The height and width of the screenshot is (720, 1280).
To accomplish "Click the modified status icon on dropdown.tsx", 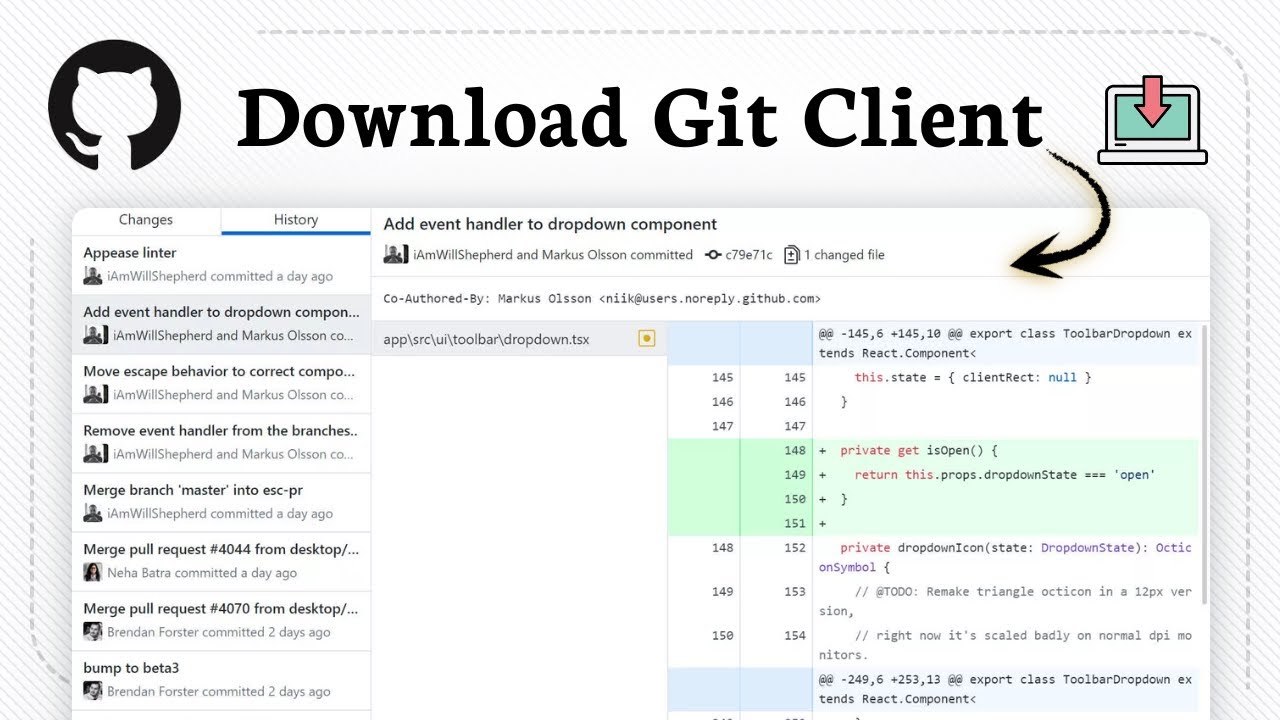I will [647, 339].
